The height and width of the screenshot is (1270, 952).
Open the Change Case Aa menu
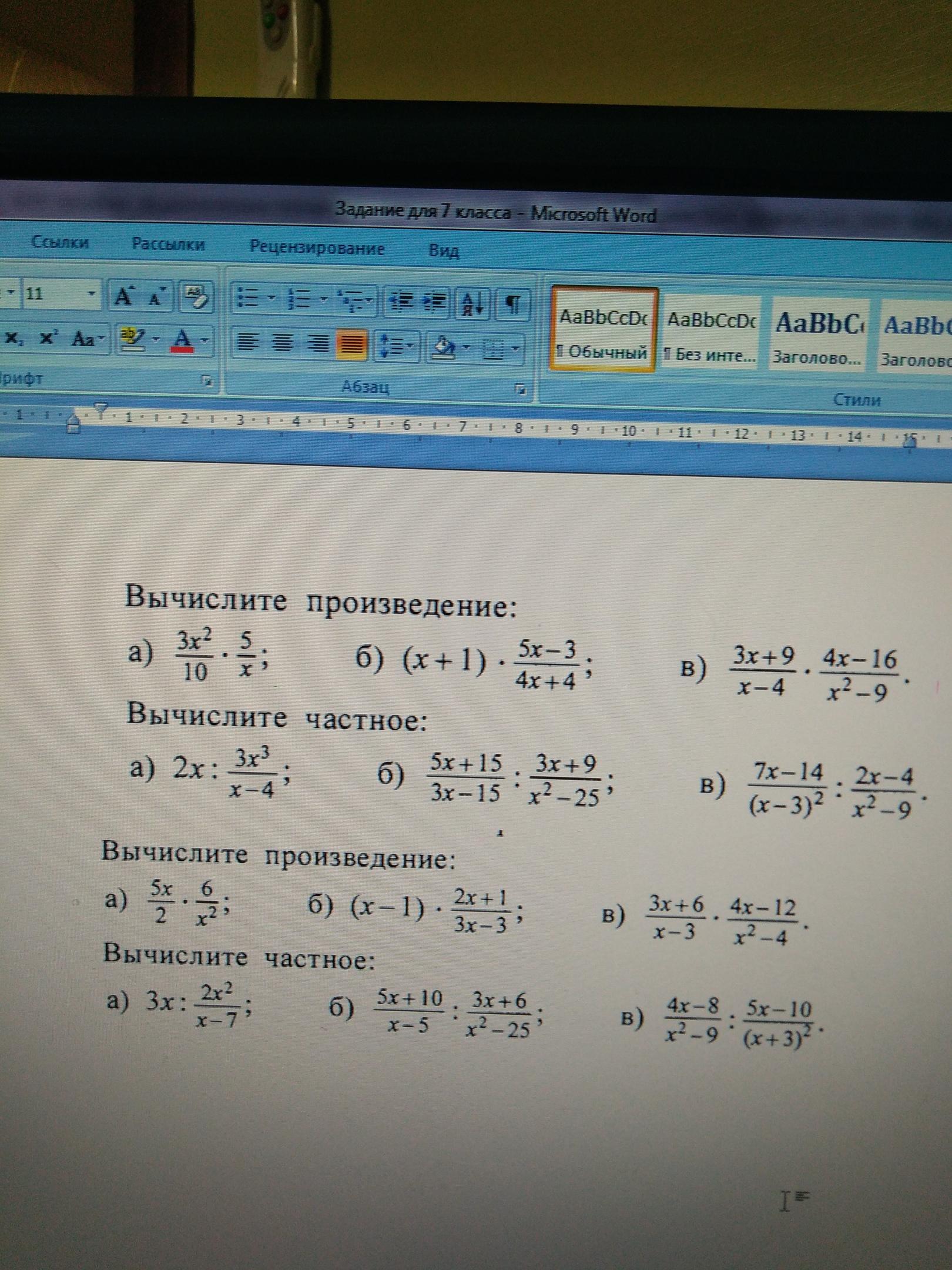pyautogui.click(x=88, y=339)
